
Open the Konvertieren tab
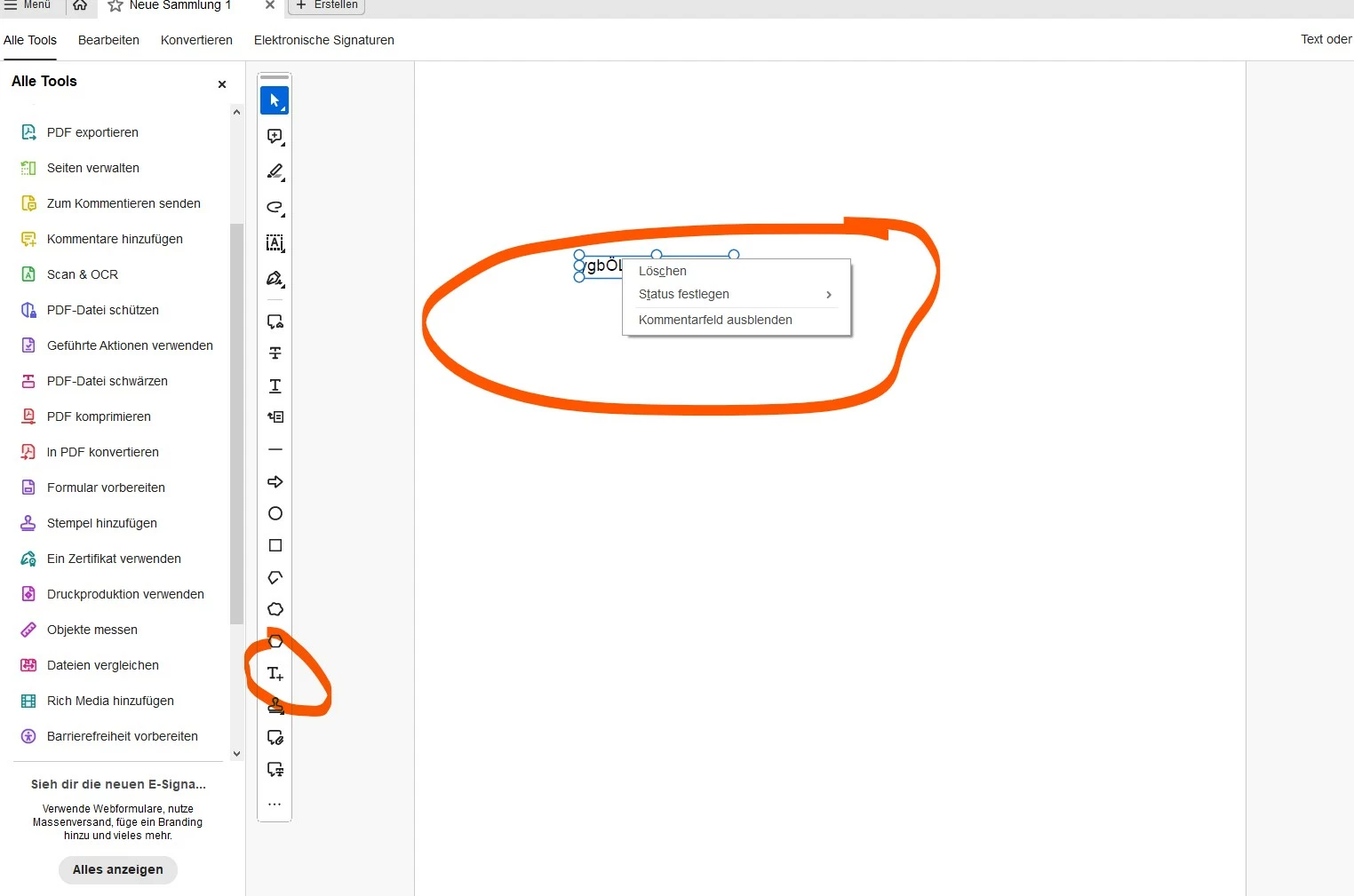tap(196, 40)
